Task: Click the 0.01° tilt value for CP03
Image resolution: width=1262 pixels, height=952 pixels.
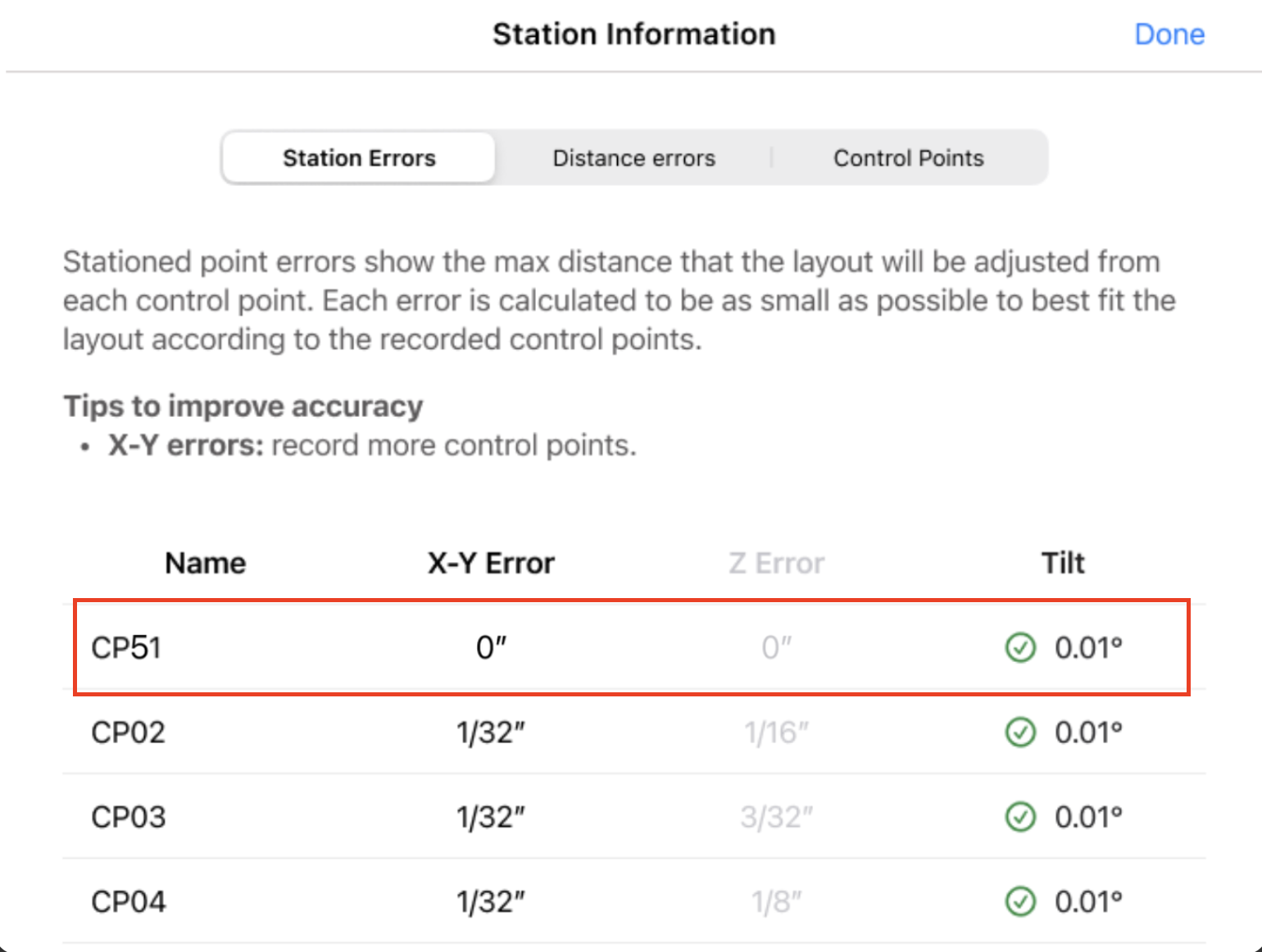Action: (1088, 817)
